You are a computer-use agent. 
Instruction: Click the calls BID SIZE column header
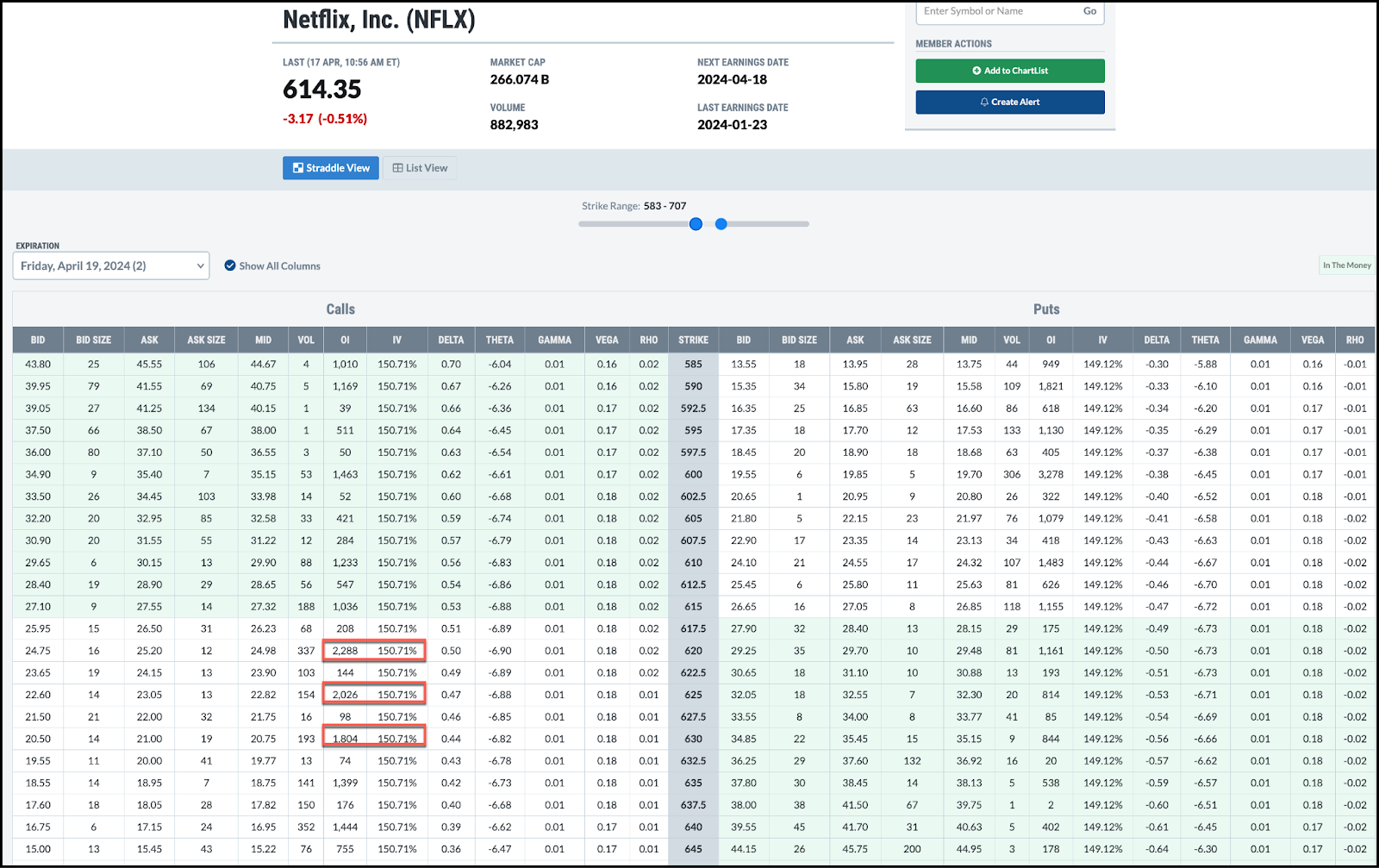pos(94,340)
